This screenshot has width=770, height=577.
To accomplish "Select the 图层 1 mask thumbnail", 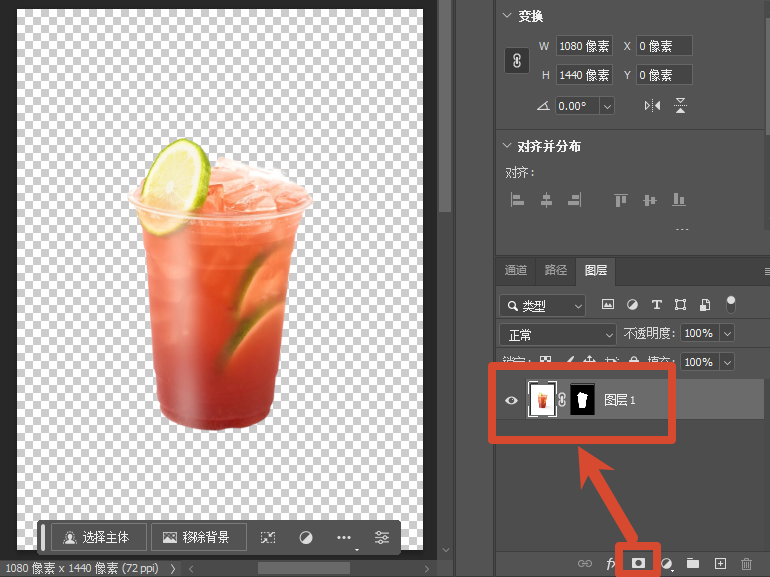I will pyautogui.click(x=582, y=400).
